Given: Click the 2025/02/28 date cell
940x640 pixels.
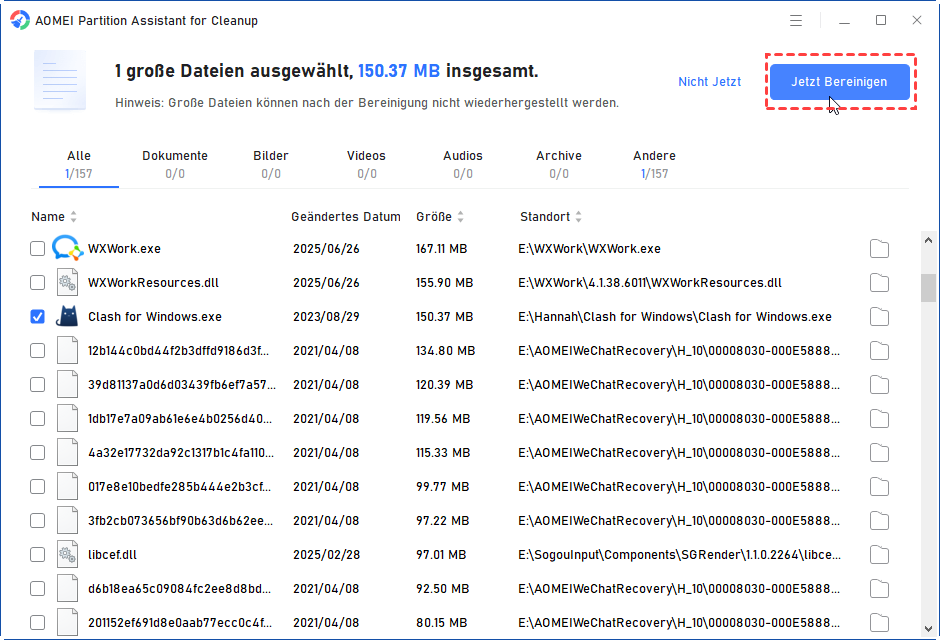Looking at the screenshot, I should pos(326,555).
